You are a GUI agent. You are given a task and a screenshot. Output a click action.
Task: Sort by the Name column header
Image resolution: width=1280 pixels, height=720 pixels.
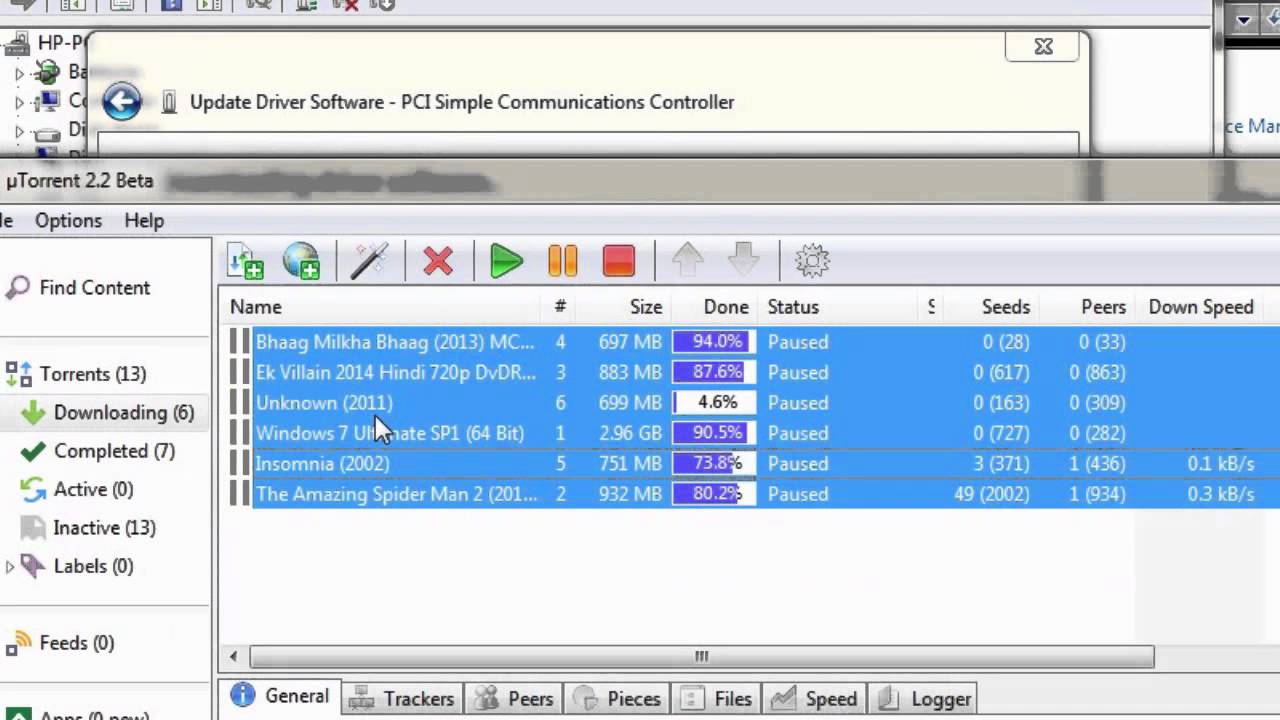tap(256, 307)
